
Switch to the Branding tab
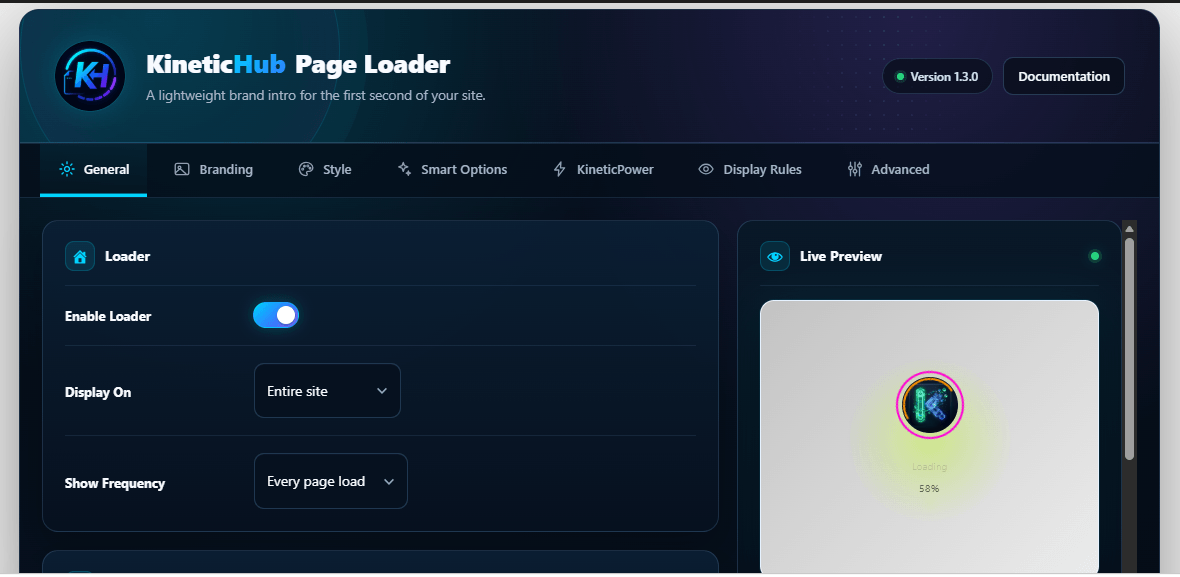click(x=214, y=169)
